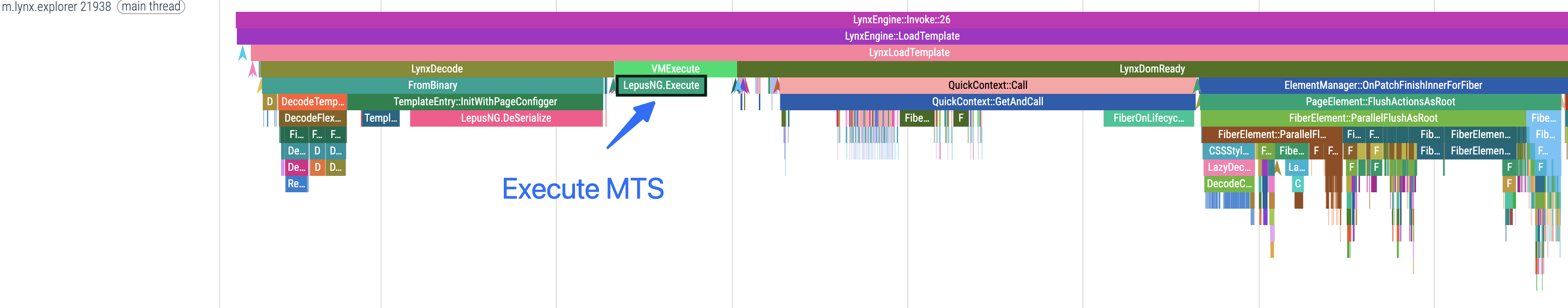
Task: Select the TemplateEntry::InitWithPageConfigger slice
Action: 475,102
